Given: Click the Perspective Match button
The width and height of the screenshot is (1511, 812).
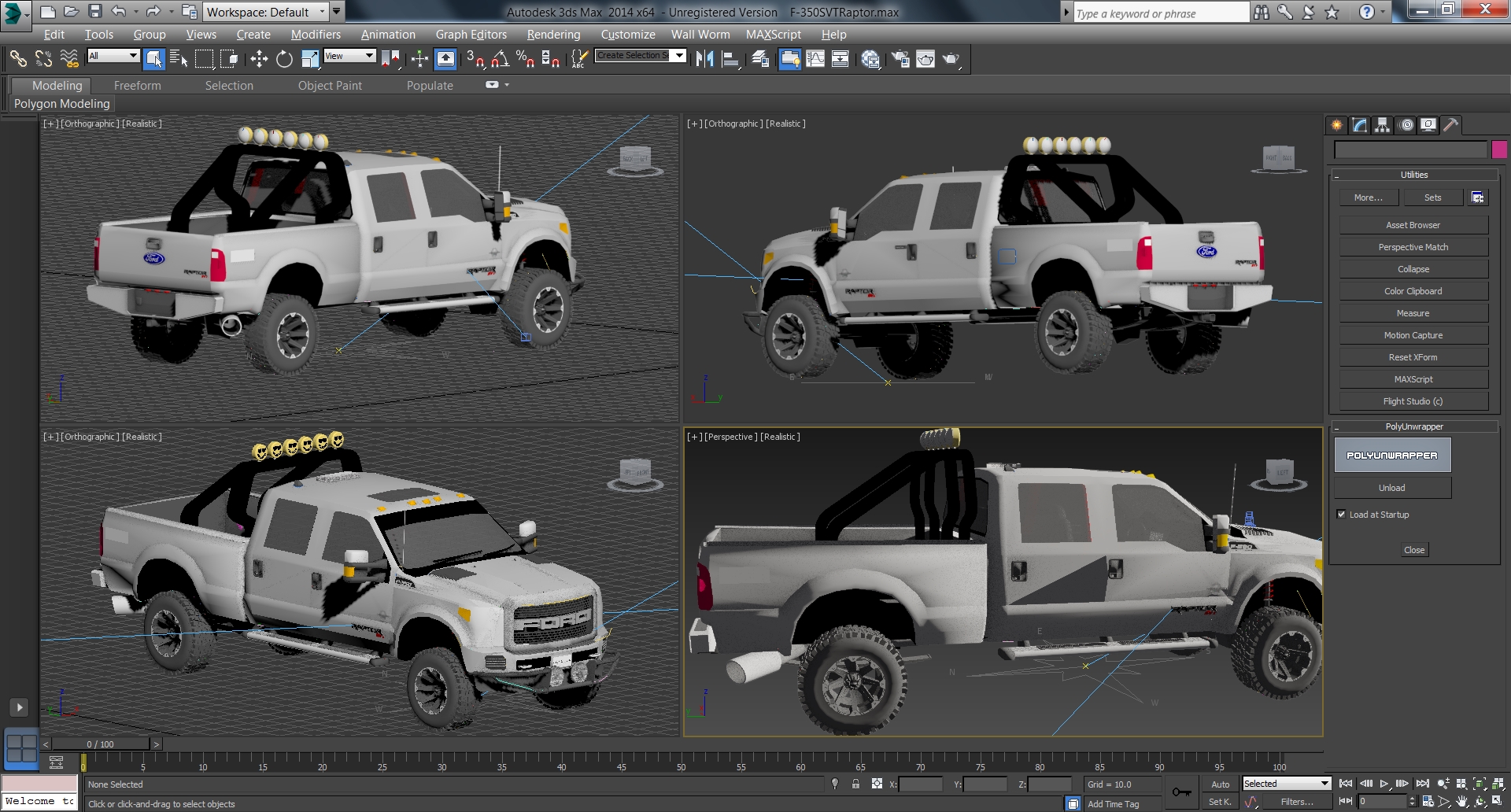Looking at the screenshot, I should [x=1413, y=247].
